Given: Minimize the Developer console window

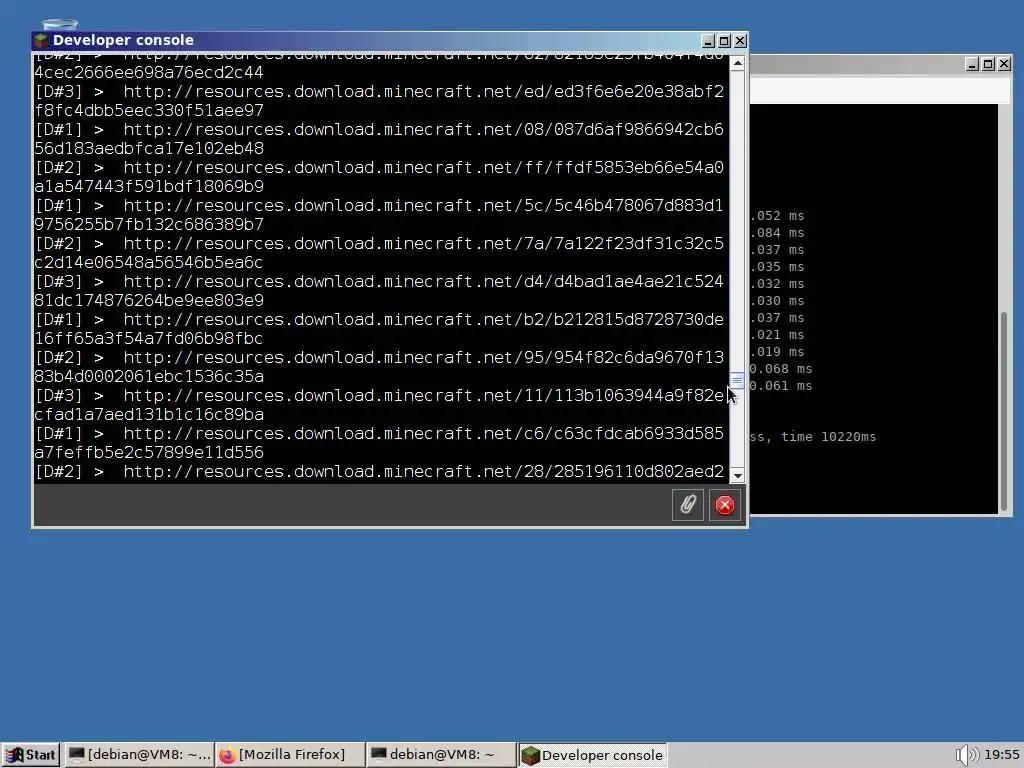Looking at the screenshot, I should (708, 41).
